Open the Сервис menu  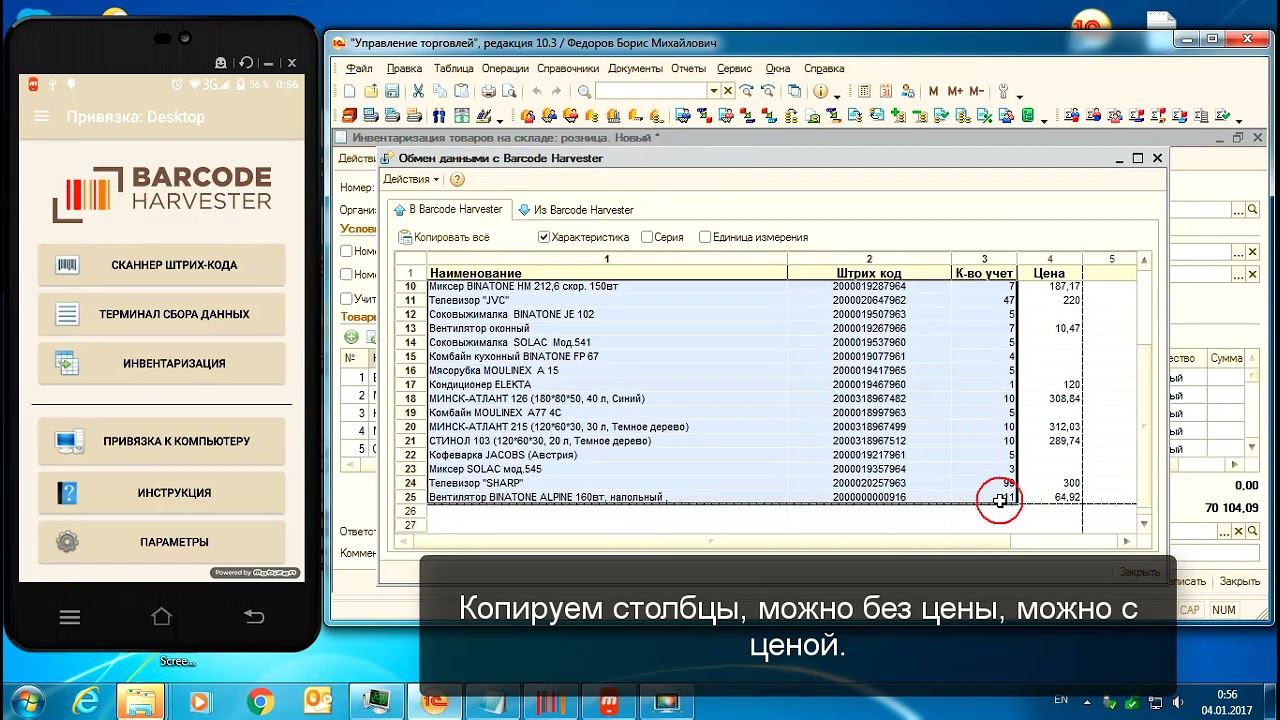735,69
